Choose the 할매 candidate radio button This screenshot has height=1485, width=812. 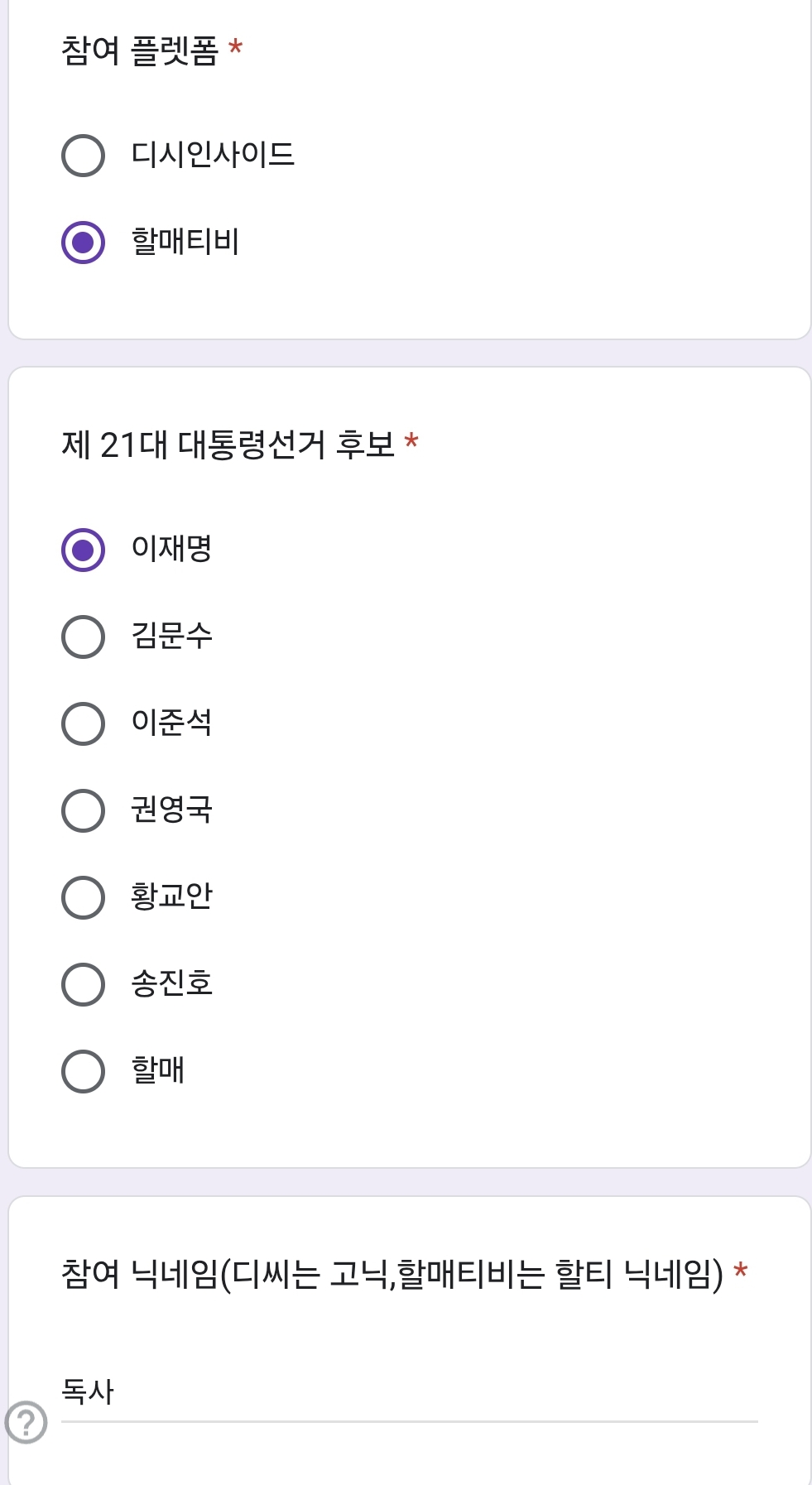[83, 1071]
